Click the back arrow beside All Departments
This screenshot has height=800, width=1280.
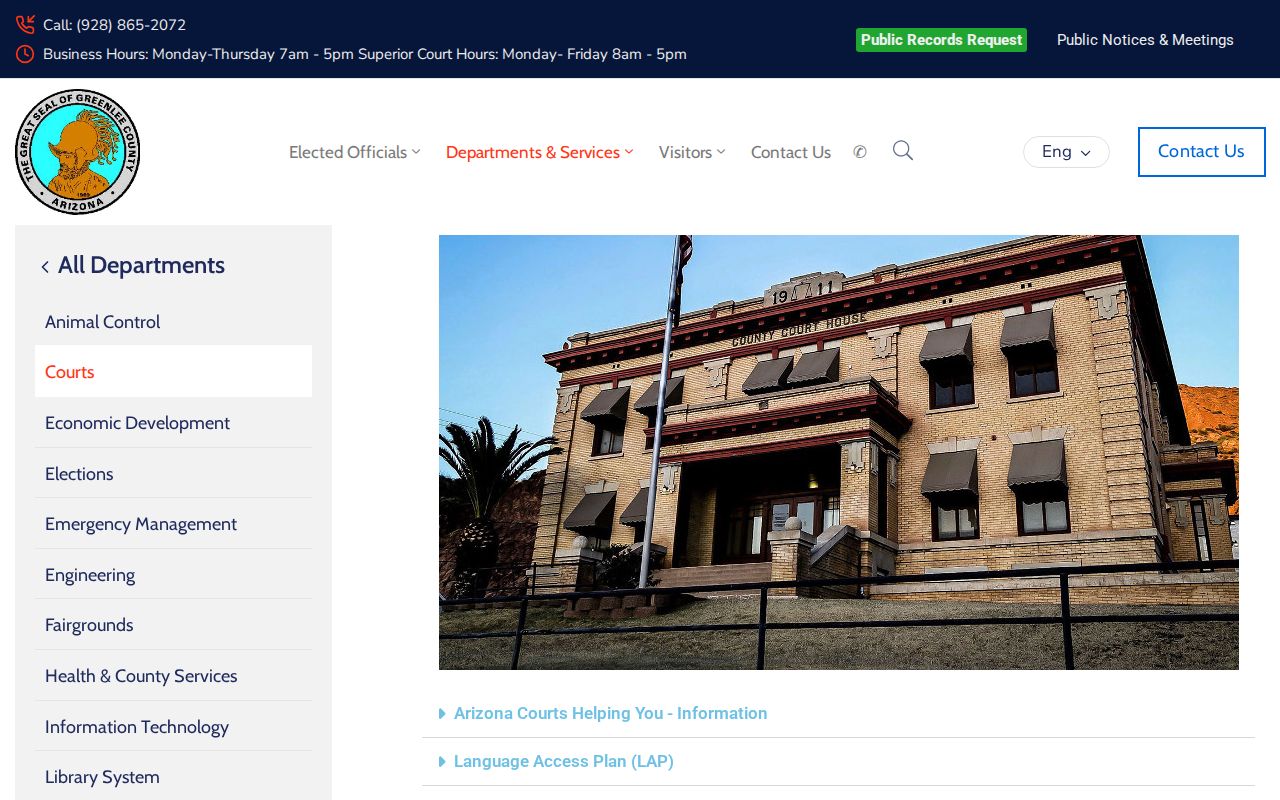(45, 266)
